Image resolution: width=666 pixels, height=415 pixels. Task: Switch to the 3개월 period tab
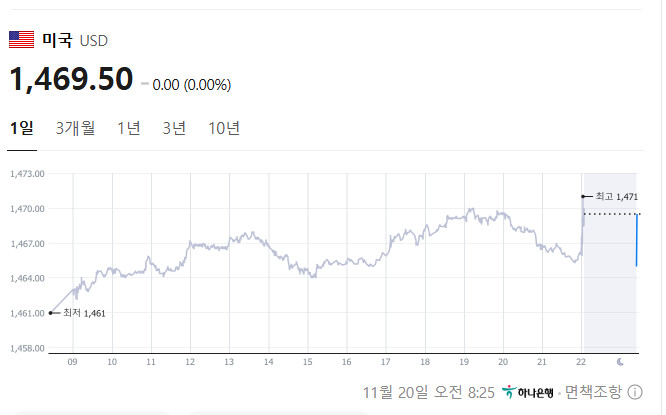[76, 128]
